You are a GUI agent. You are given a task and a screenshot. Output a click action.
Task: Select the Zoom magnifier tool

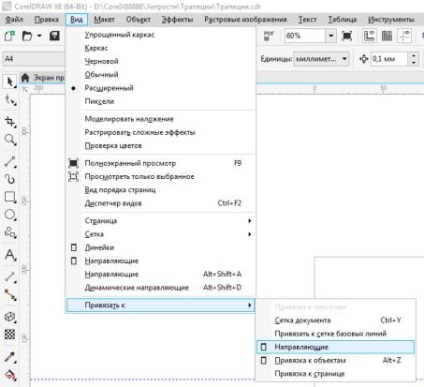pyautogui.click(x=10, y=139)
